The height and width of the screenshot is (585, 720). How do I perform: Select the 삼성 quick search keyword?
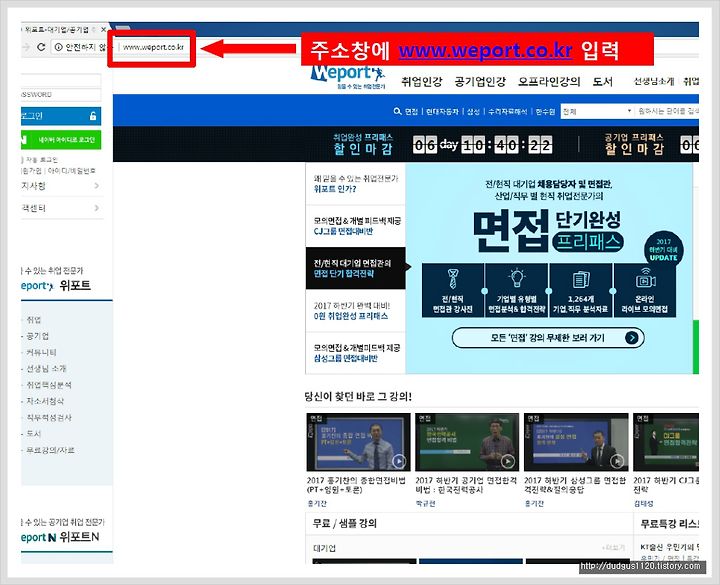coord(473,112)
